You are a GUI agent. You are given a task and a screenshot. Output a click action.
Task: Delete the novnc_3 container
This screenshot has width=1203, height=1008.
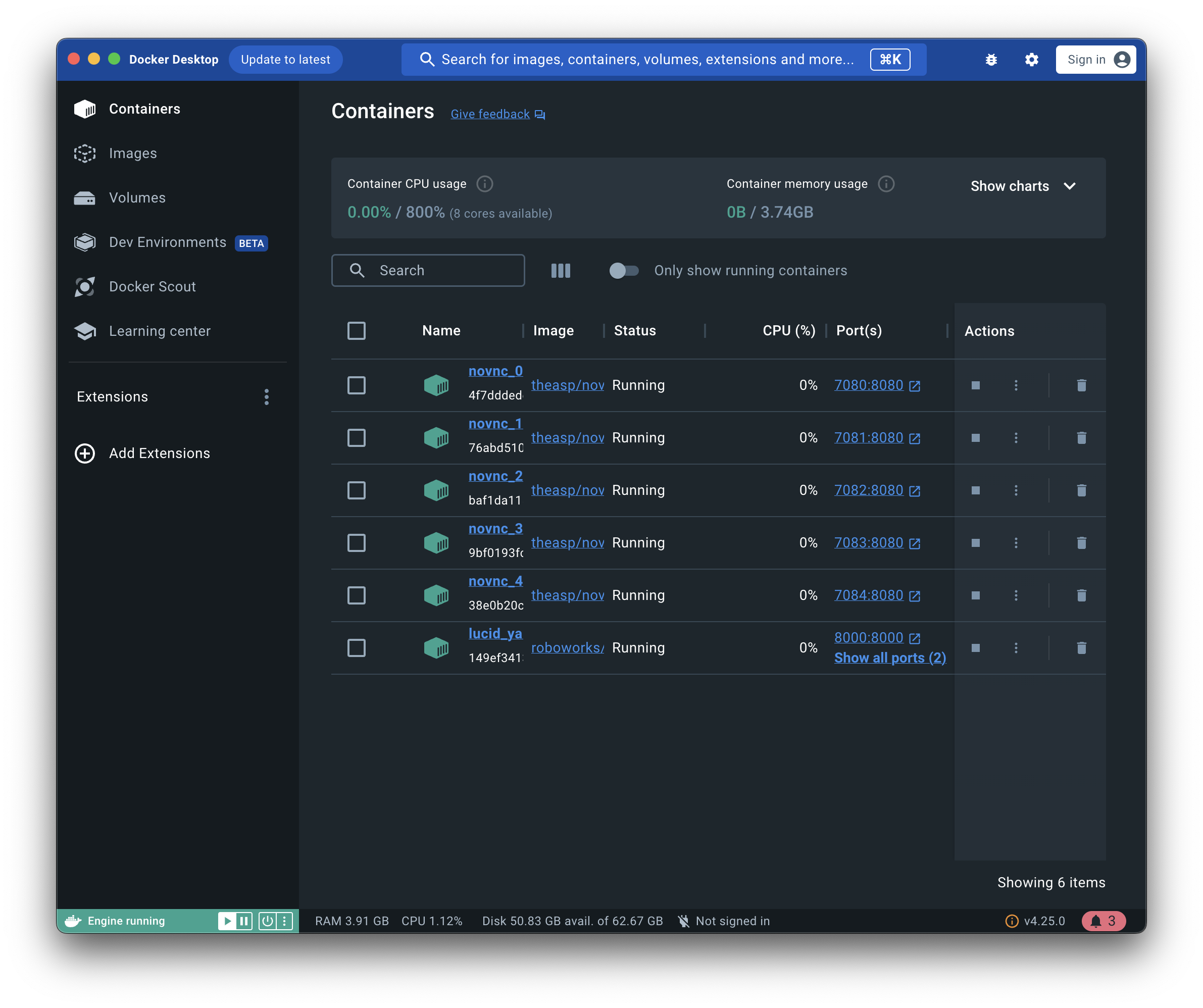pyautogui.click(x=1081, y=543)
